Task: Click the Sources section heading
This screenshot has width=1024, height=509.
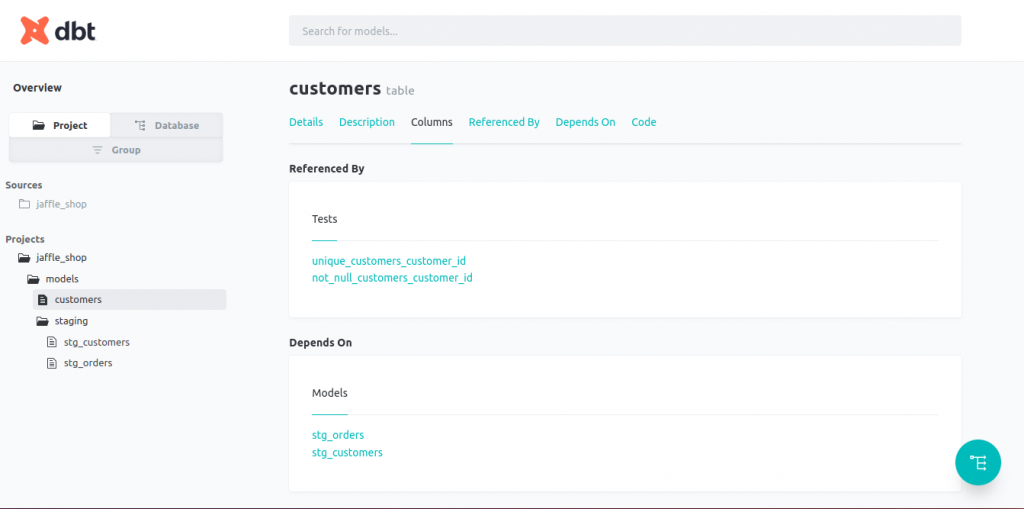Action: coord(24,186)
